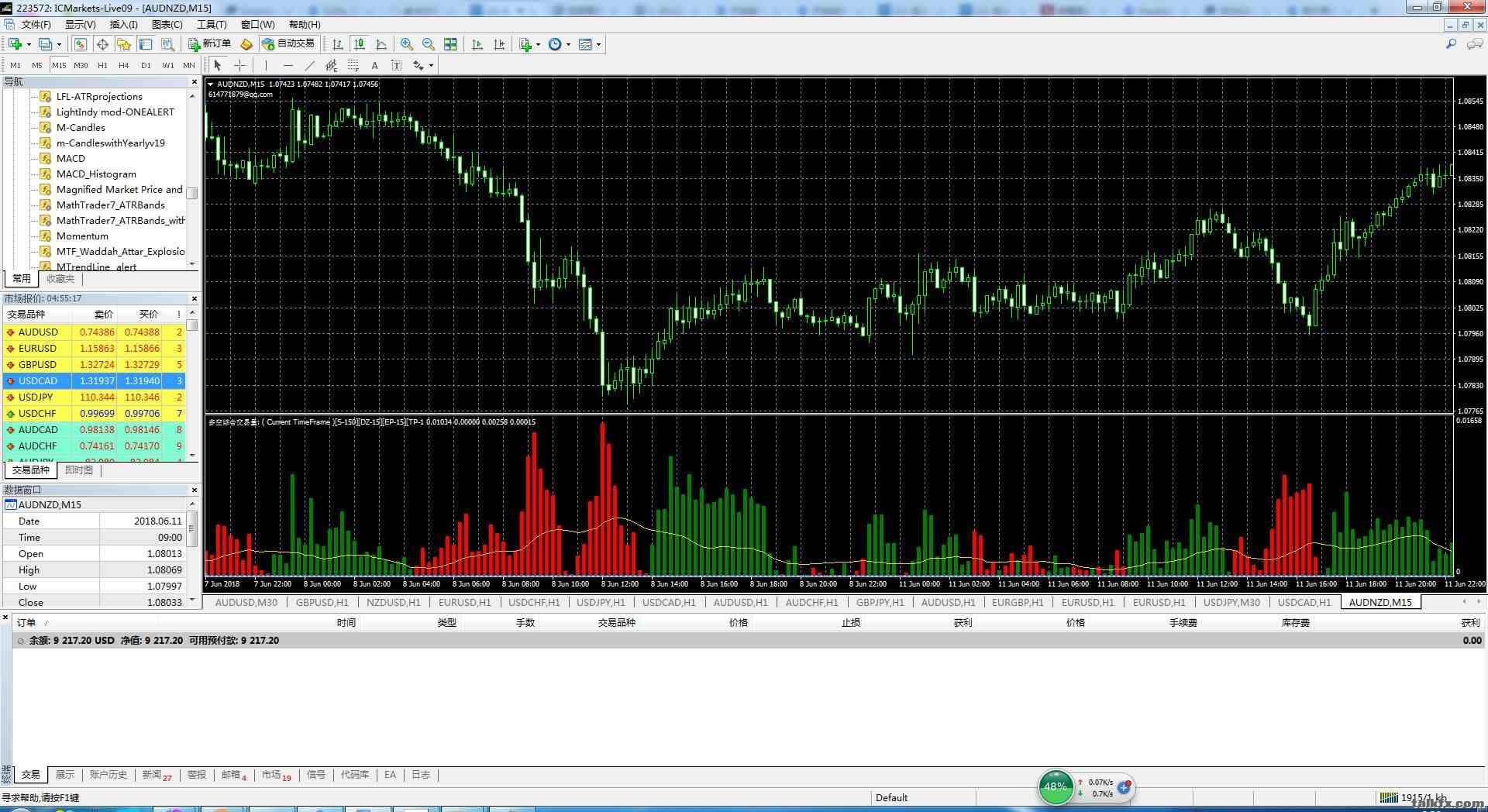The image size is (1488, 812).
Task: Toggle the MN timeframe button
Action: point(189,65)
